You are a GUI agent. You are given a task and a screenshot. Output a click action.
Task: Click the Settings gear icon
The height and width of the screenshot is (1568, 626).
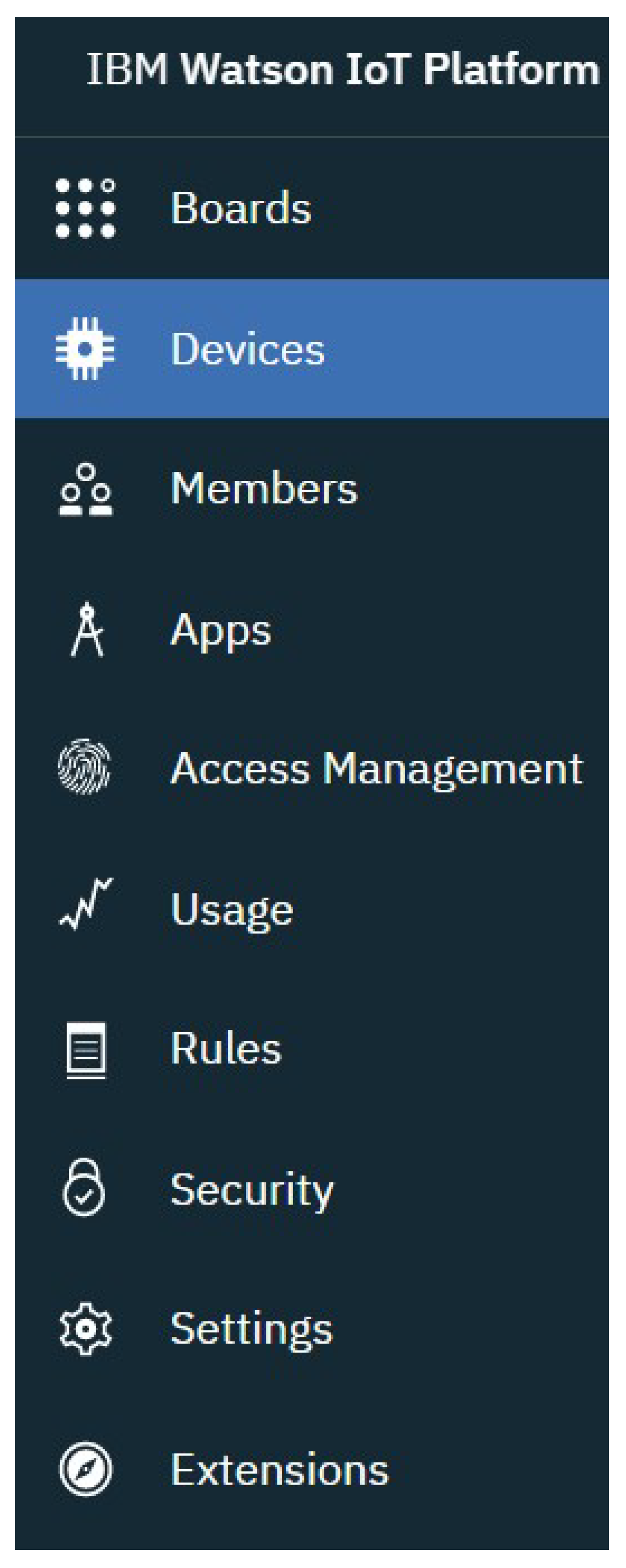pyautogui.click(x=86, y=1329)
